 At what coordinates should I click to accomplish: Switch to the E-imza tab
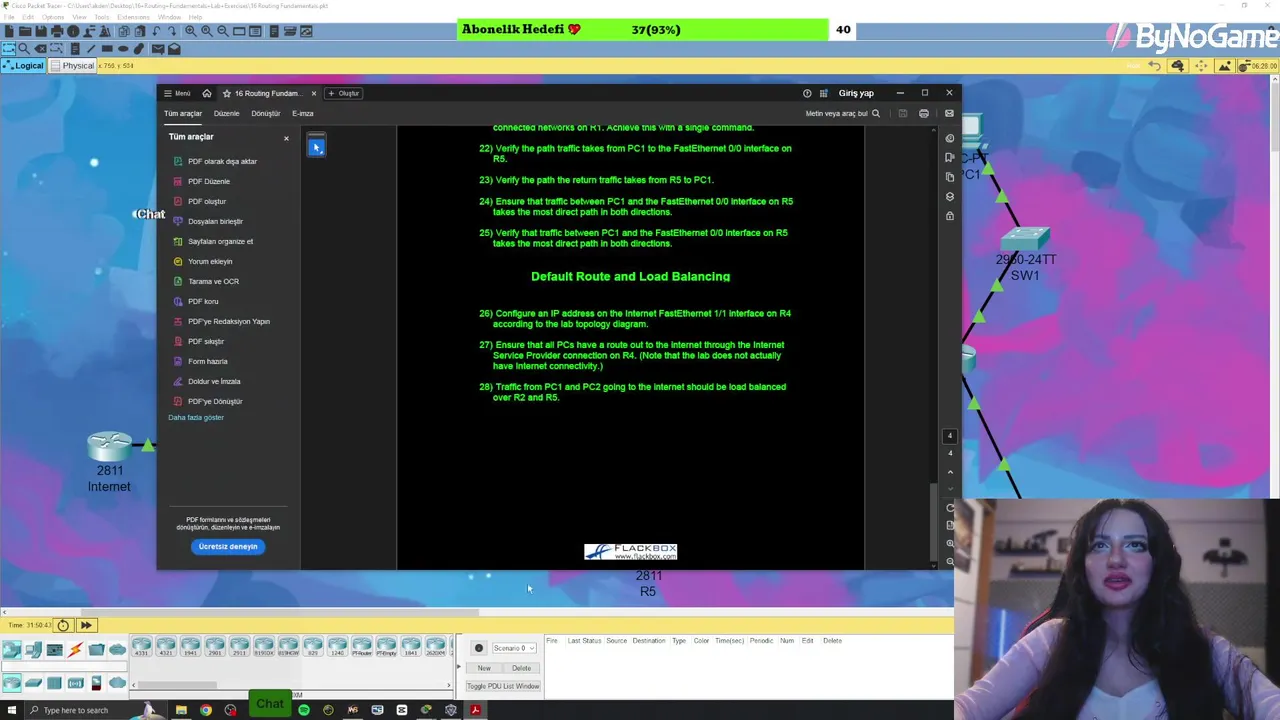303,114
